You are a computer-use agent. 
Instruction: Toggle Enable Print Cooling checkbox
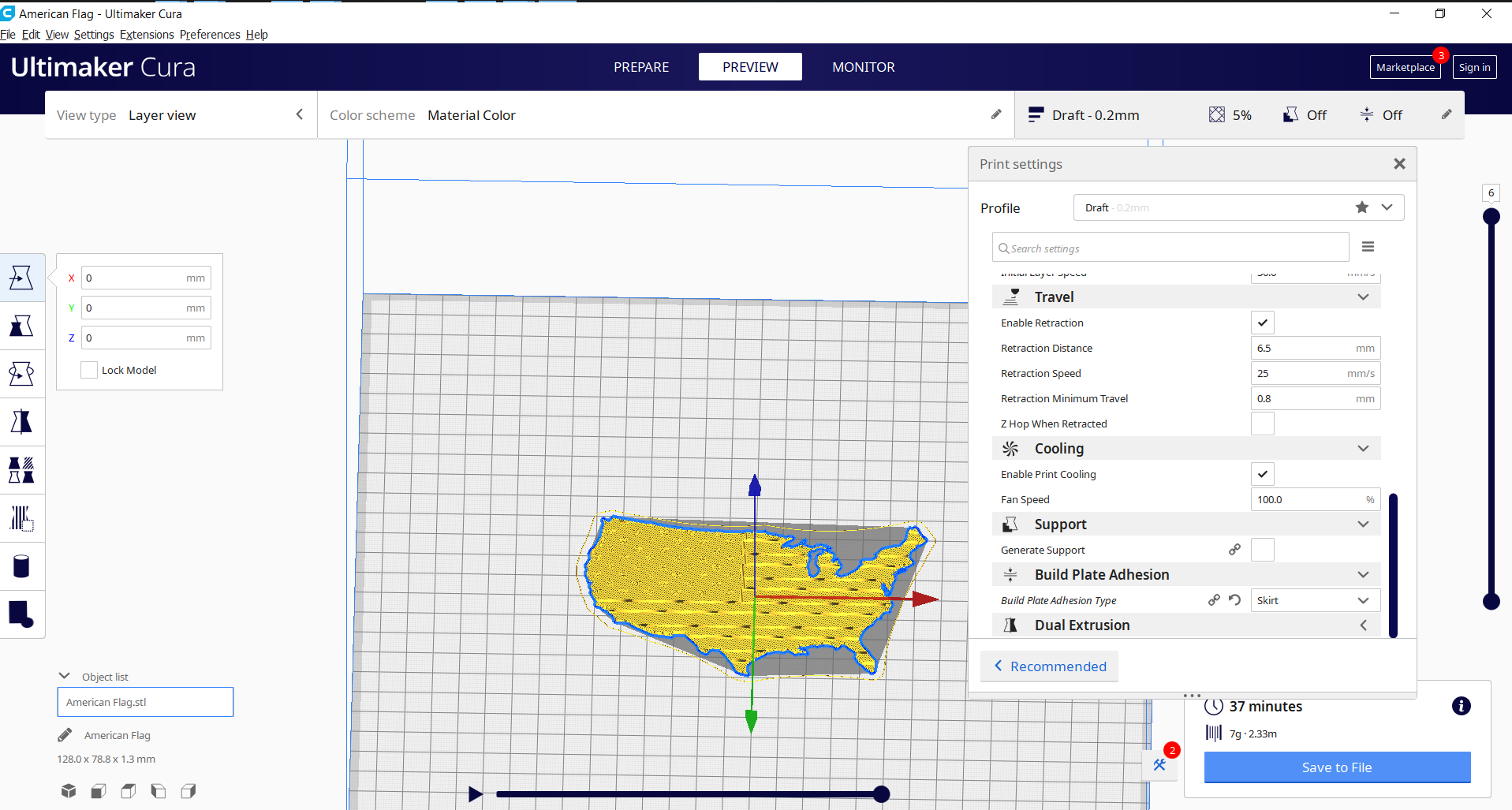click(1263, 474)
